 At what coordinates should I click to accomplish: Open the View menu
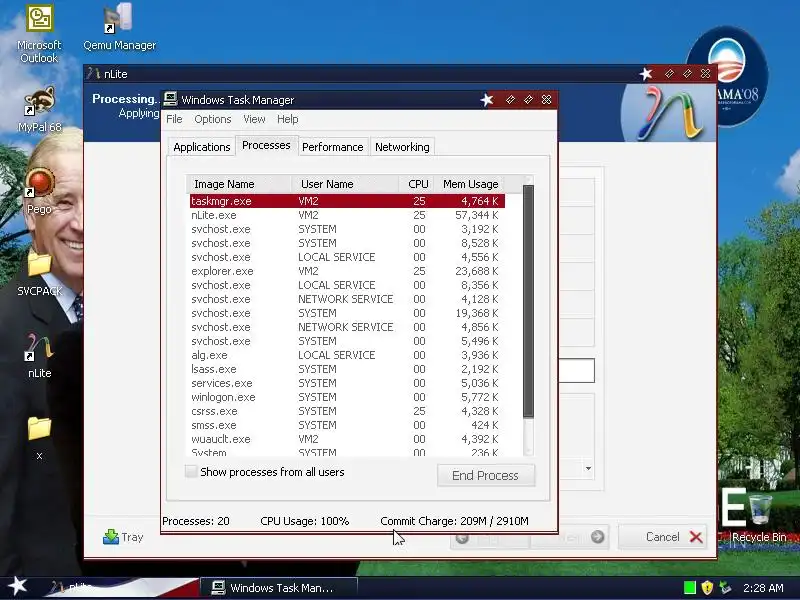(x=254, y=119)
